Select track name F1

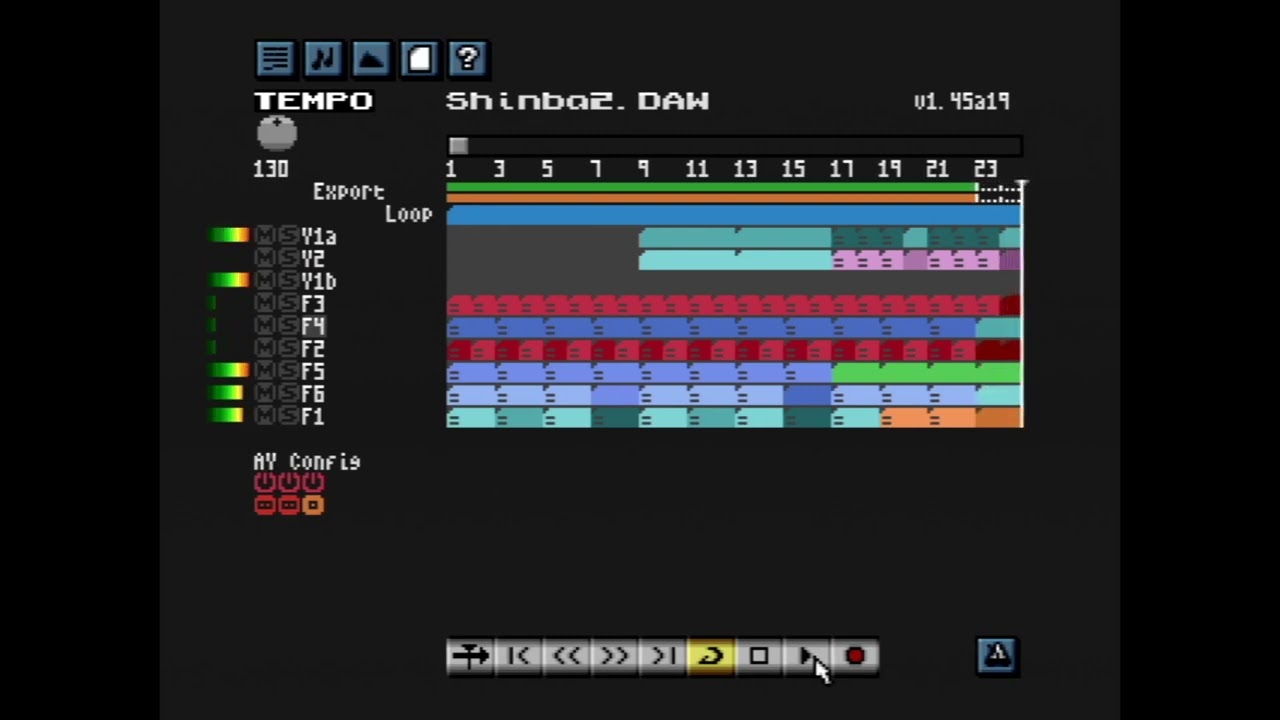pyautogui.click(x=313, y=417)
